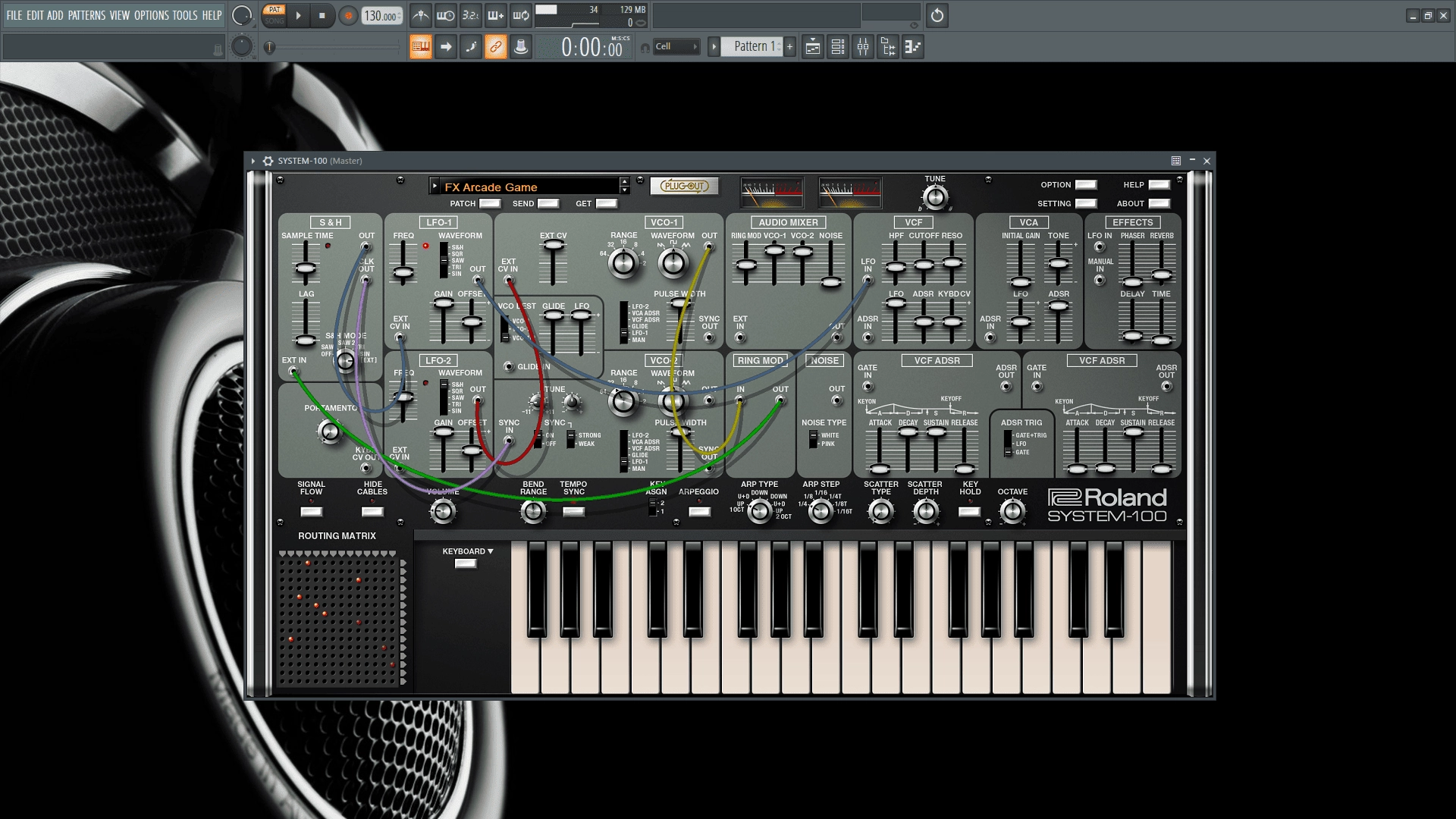Expand the SYSTEM-100 title bar arrow menu

[253, 161]
